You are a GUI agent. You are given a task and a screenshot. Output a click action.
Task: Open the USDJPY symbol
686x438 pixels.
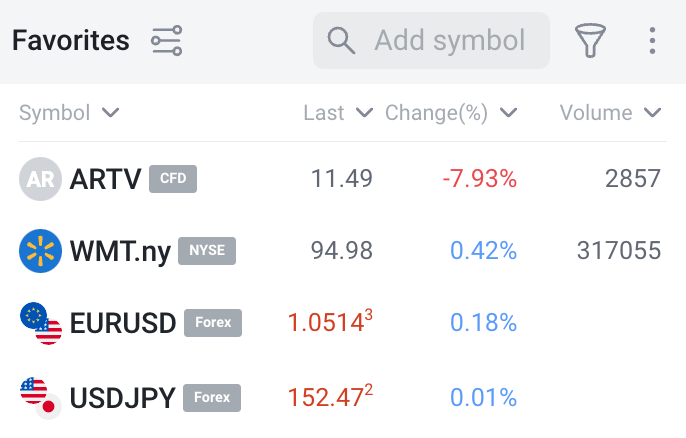(122, 396)
